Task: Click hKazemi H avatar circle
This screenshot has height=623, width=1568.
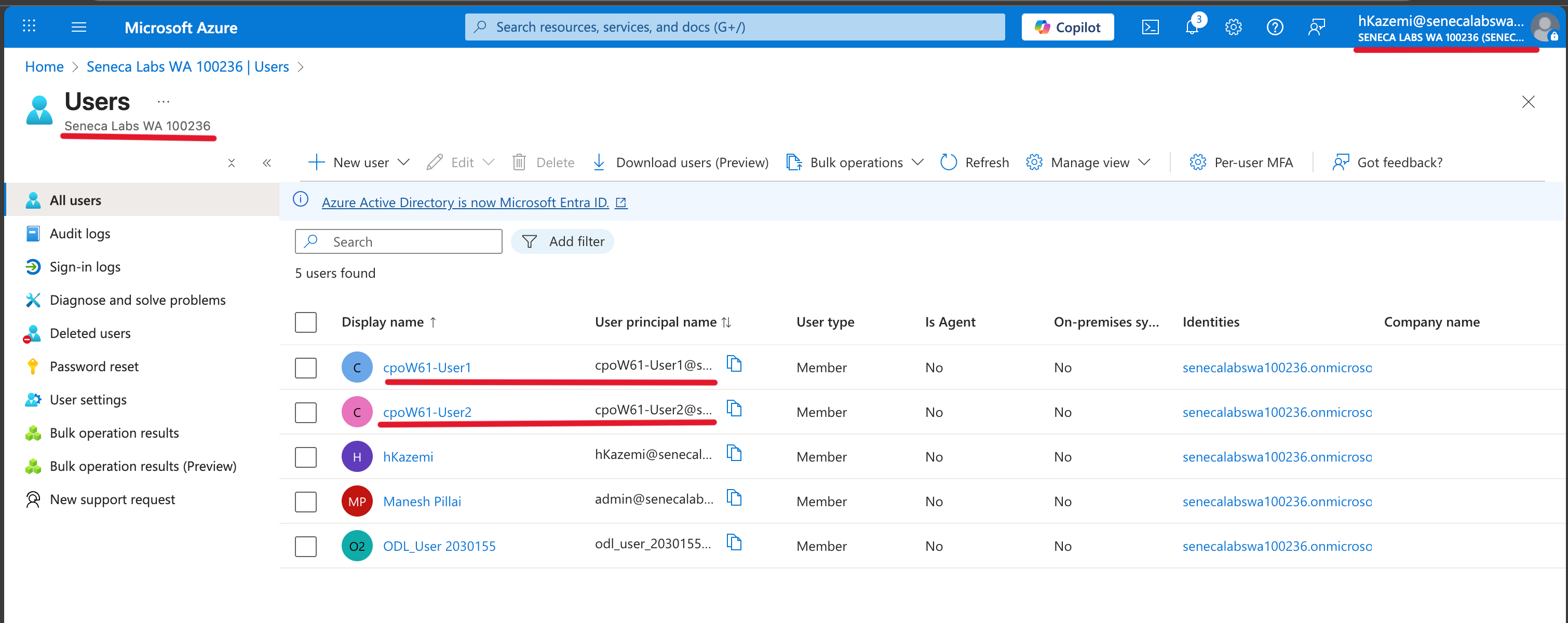Action: tap(357, 457)
